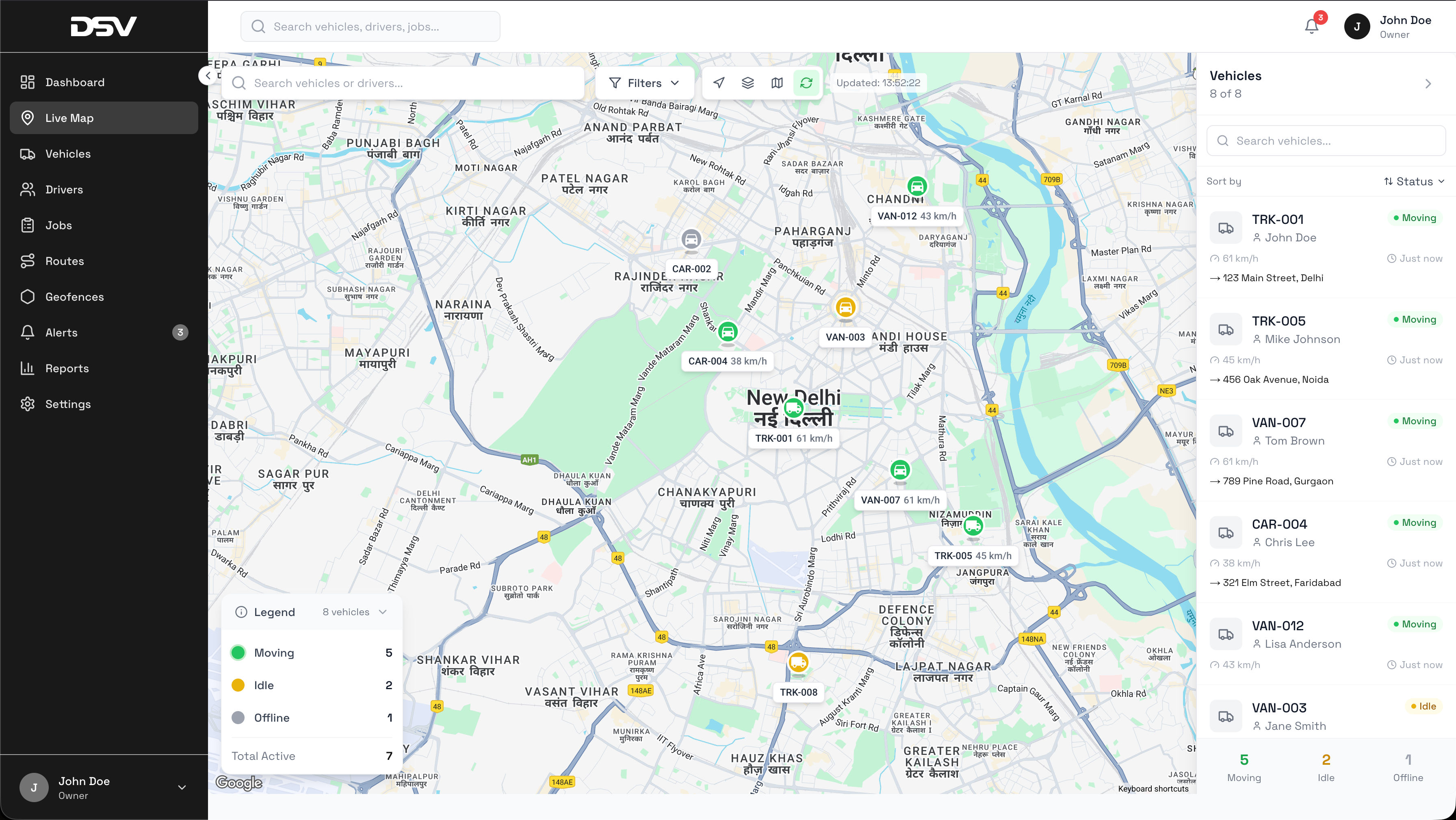The height and width of the screenshot is (820, 1456).
Task: Collapse the Legend panel chevron
Action: (383, 612)
